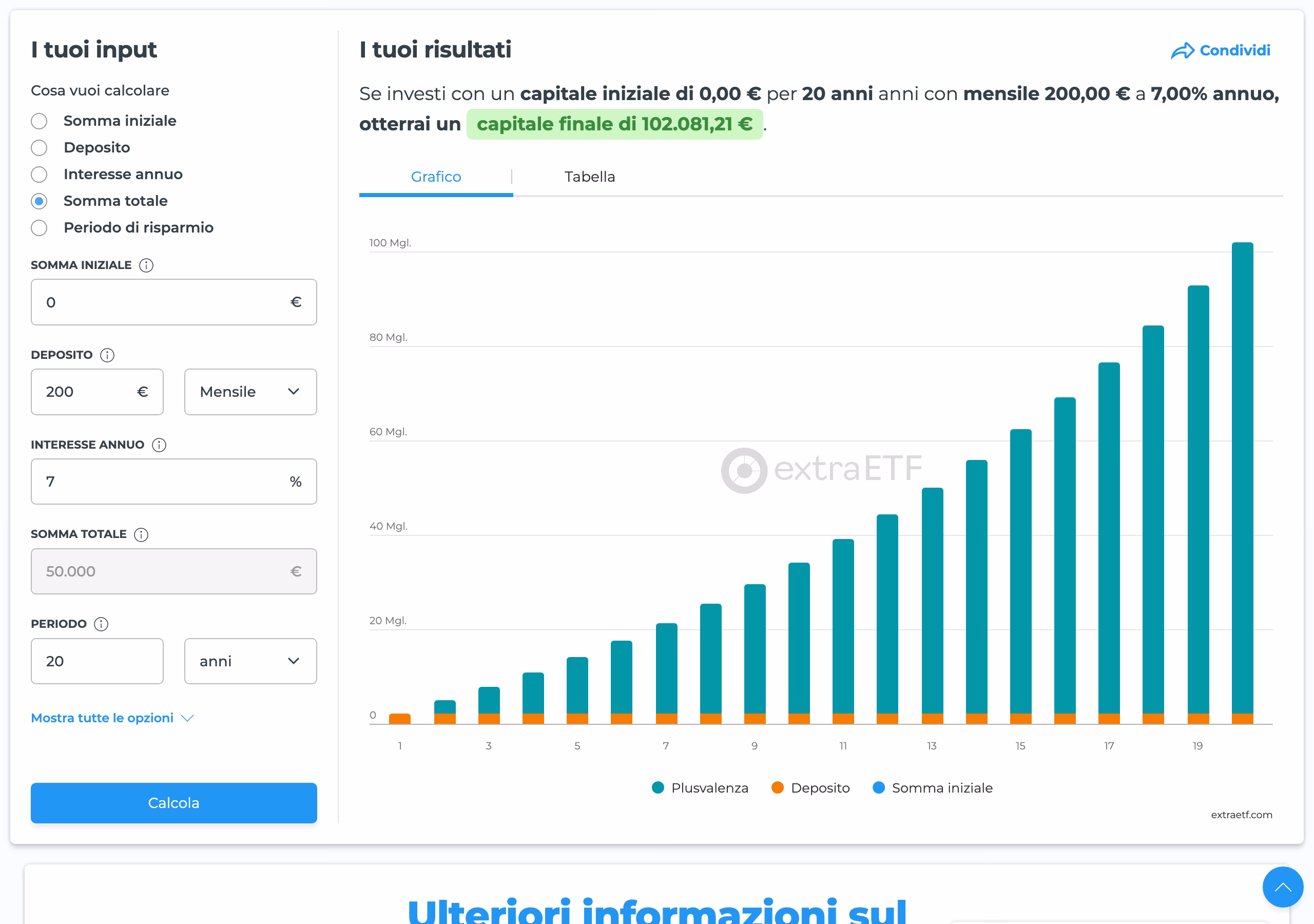
Task: Open info icon next to Somma totale
Action: coord(141,534)
